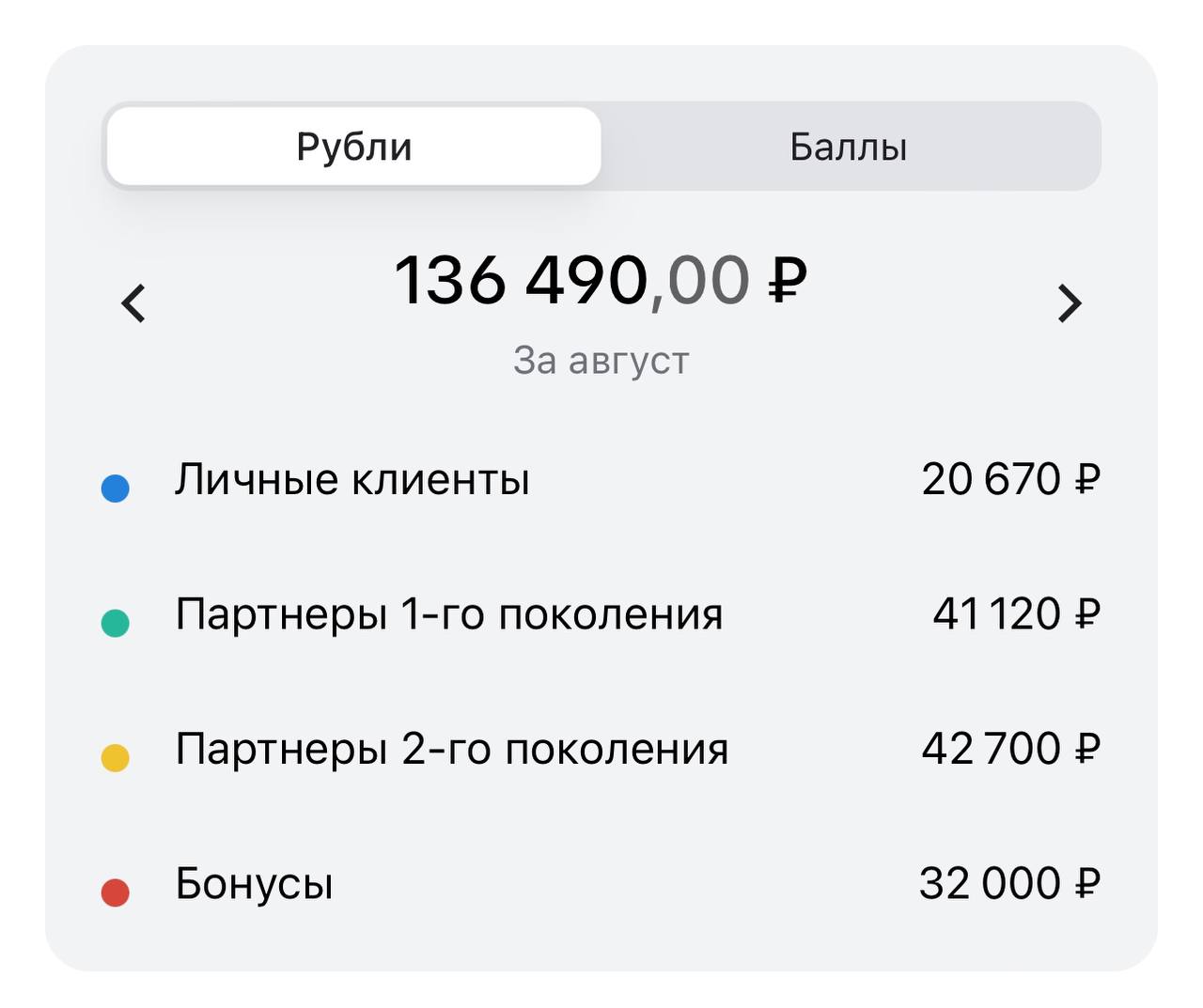
Task: Open Партнеры 1-го поколения details
Action: pos(601,614)
